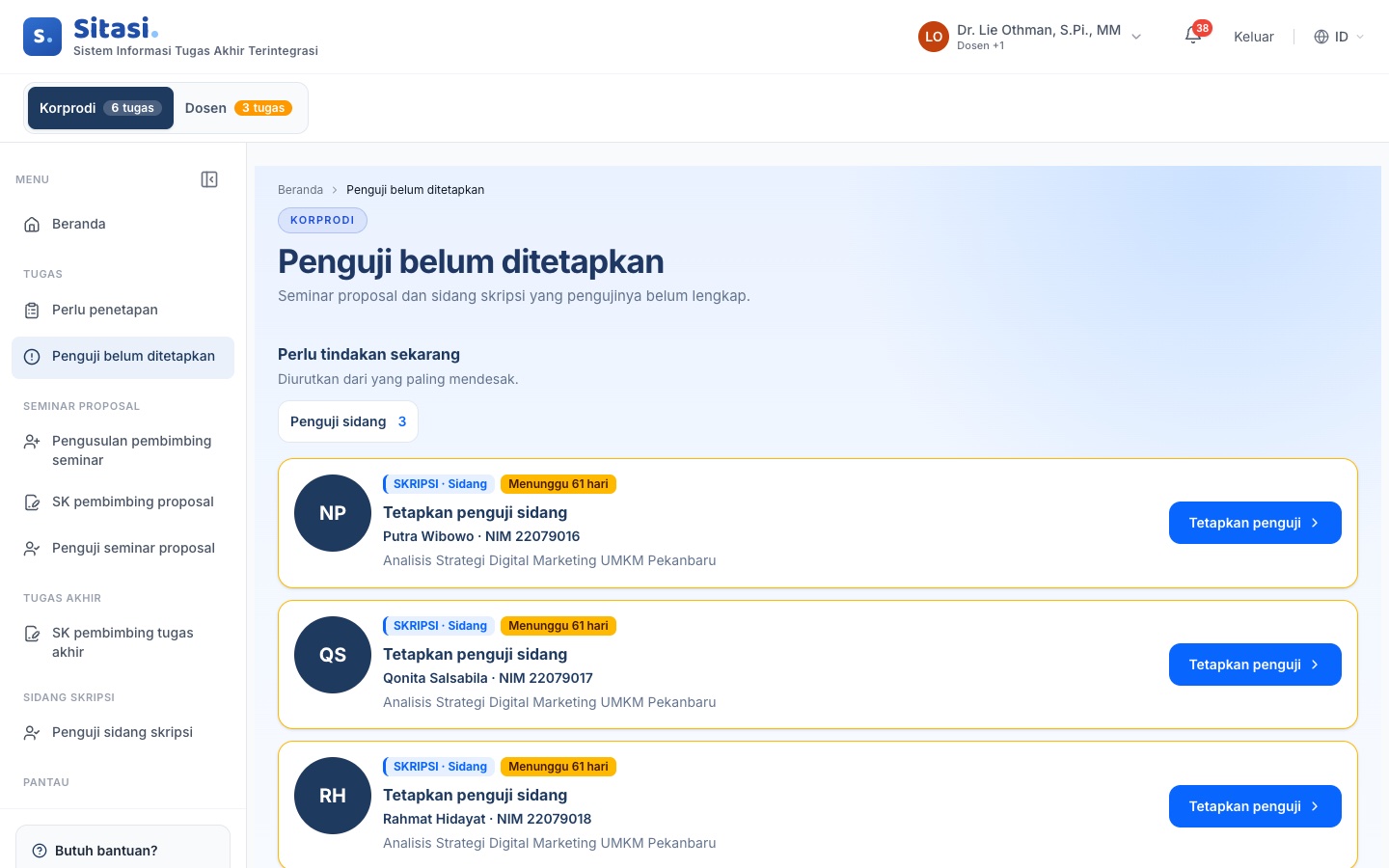Image resolution: width=1389 pixels, height=868 pixels.
Task: Click the globe language icon
Action: pyautogui.click(x=1321, y=37)
